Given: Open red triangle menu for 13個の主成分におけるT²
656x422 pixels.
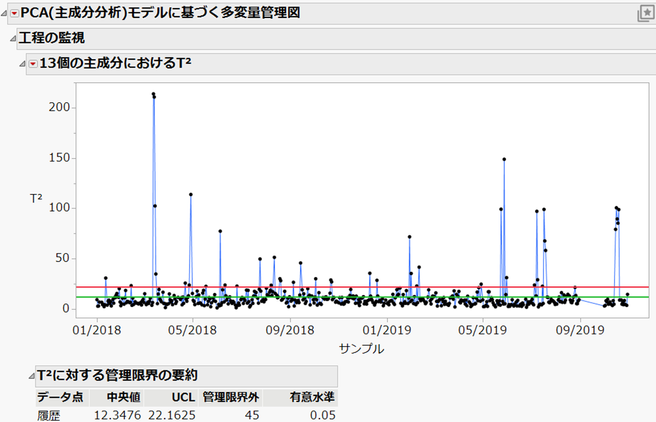Looking at the screenshot, I should tap(33, 64).
